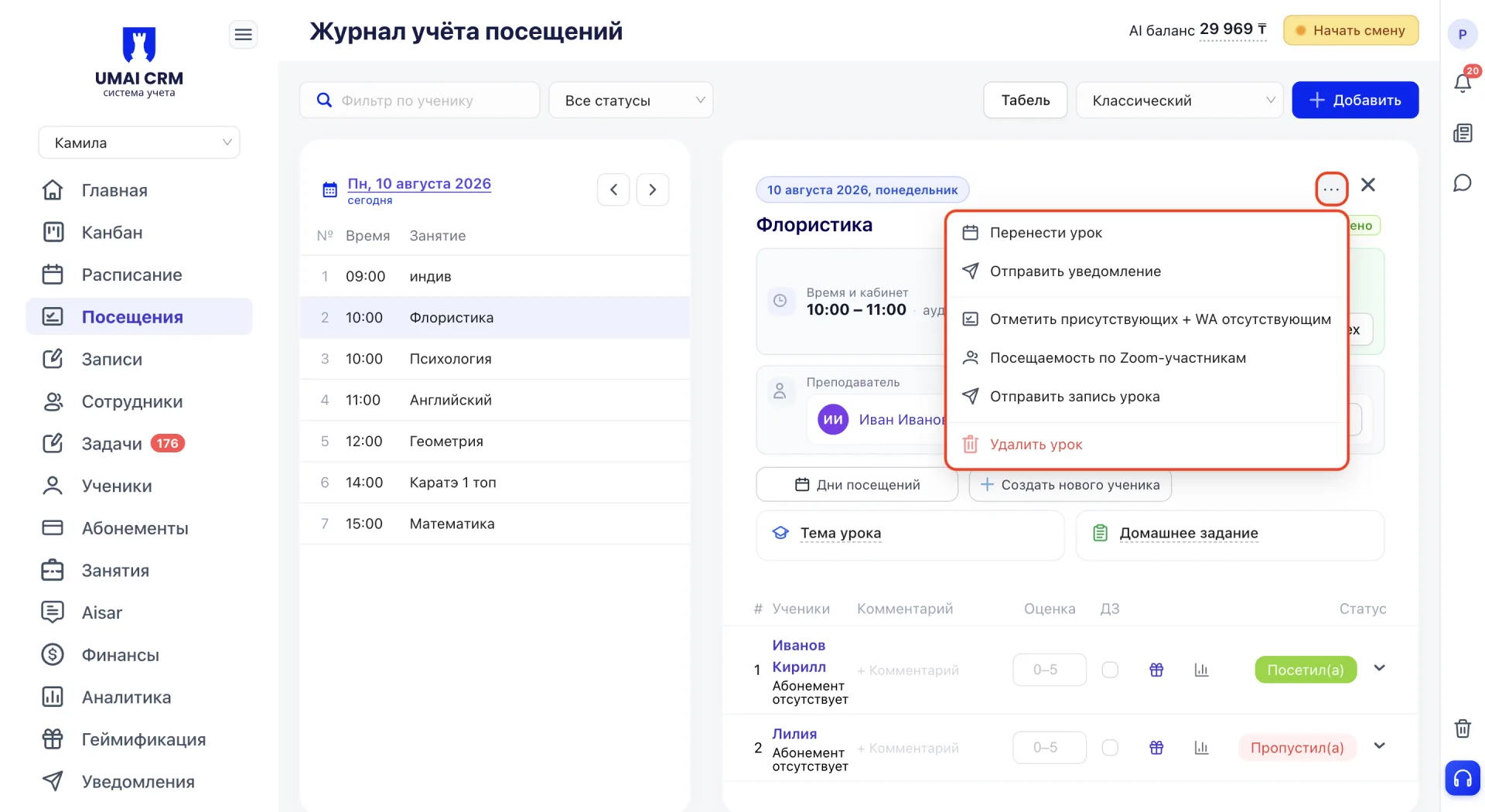Open the Лилия student link
This screenshot has width=1485, height=812.
click(794, 734)
